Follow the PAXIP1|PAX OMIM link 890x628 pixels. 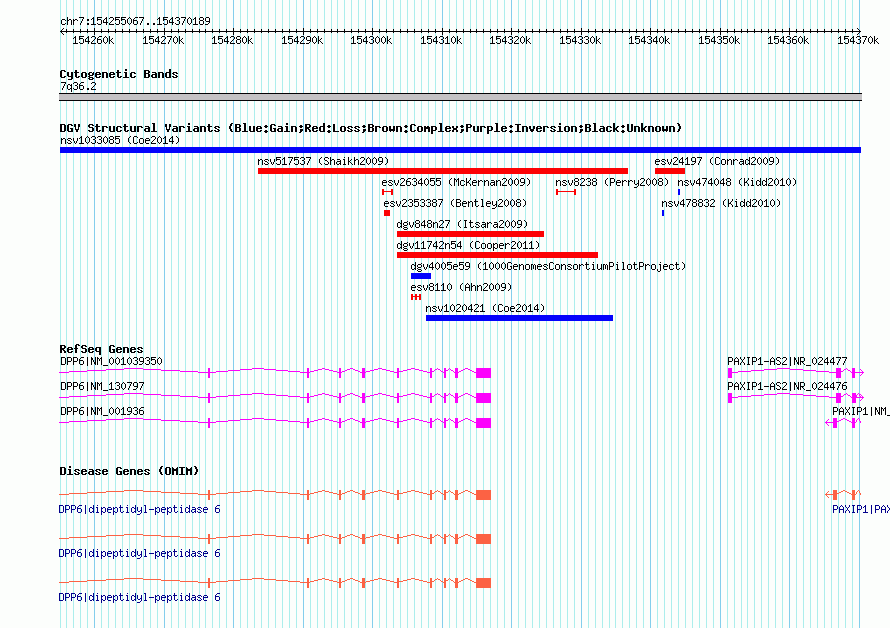(x=860, y=509)
